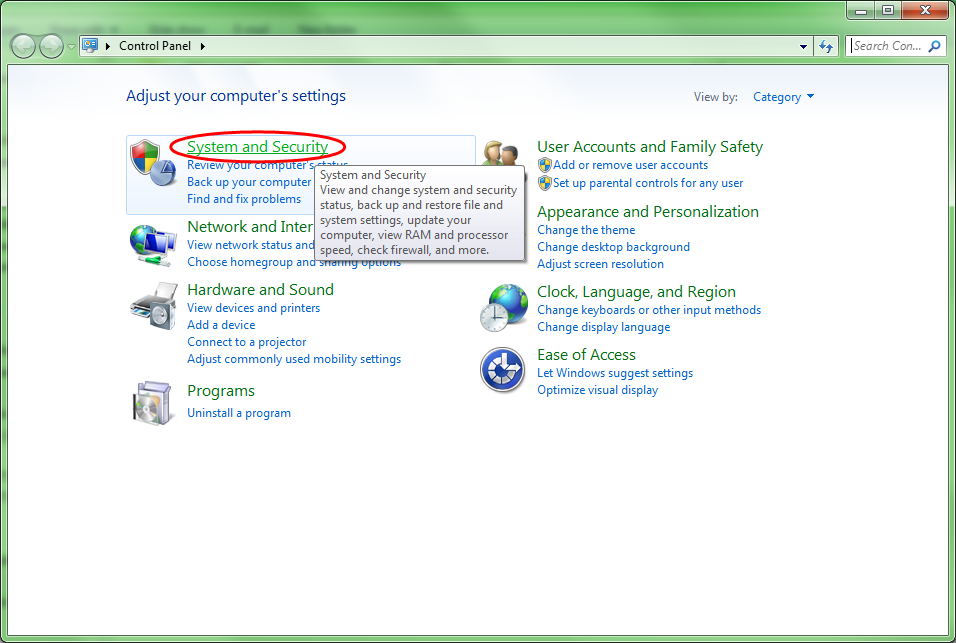Open the View by Category dropdown
This screenshot has width=956, height=643.
pyautogui.click(x=783, y=97)
